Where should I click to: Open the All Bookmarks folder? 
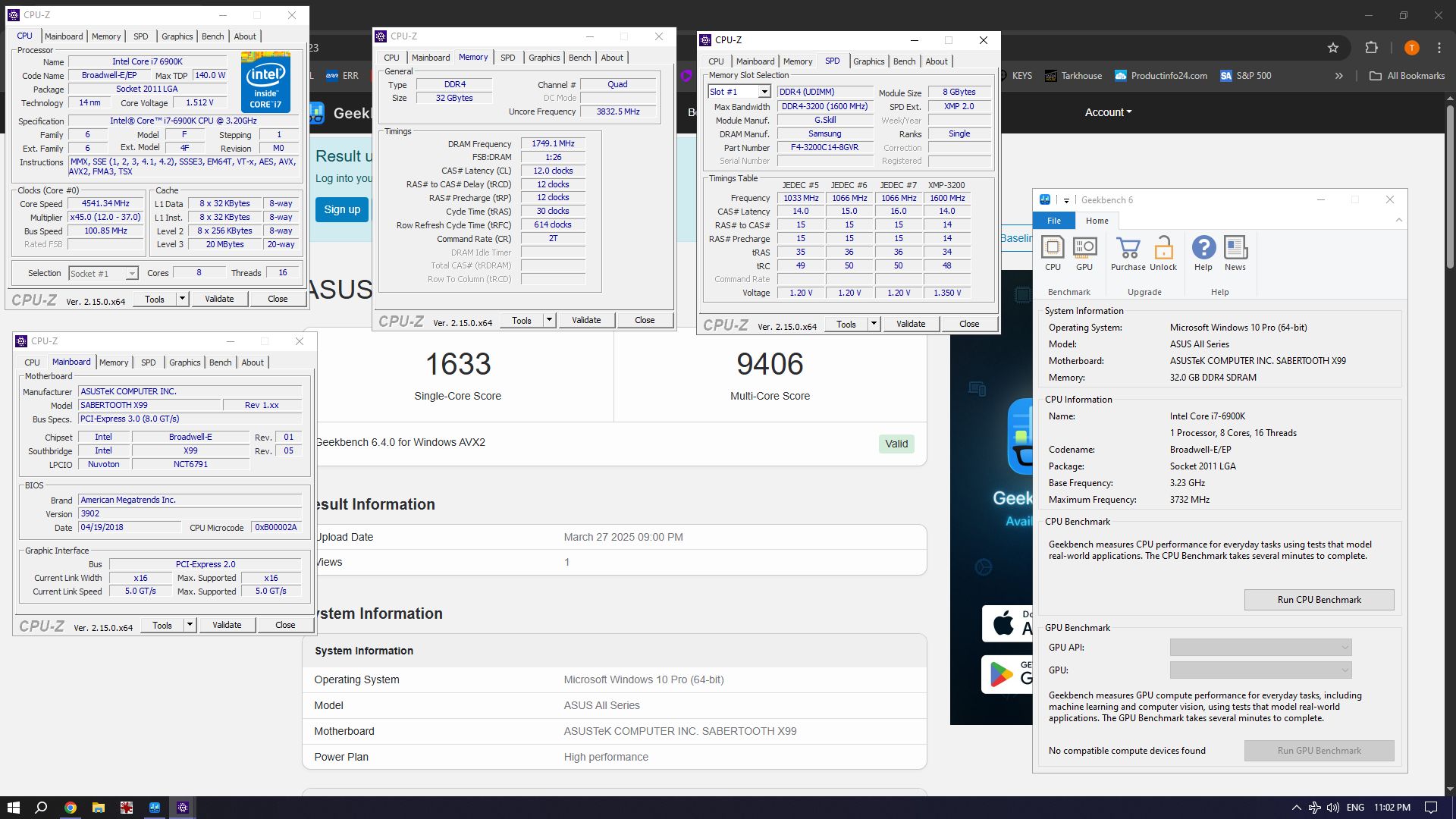(x=1407, y=76)
